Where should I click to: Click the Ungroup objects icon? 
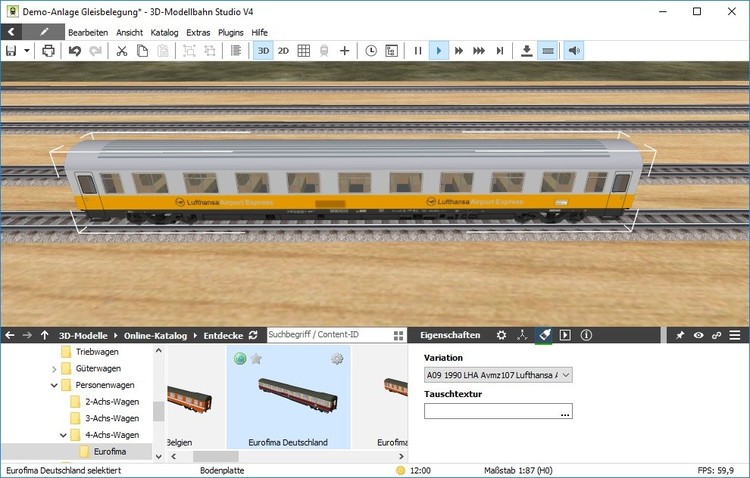tap(210, 51)
